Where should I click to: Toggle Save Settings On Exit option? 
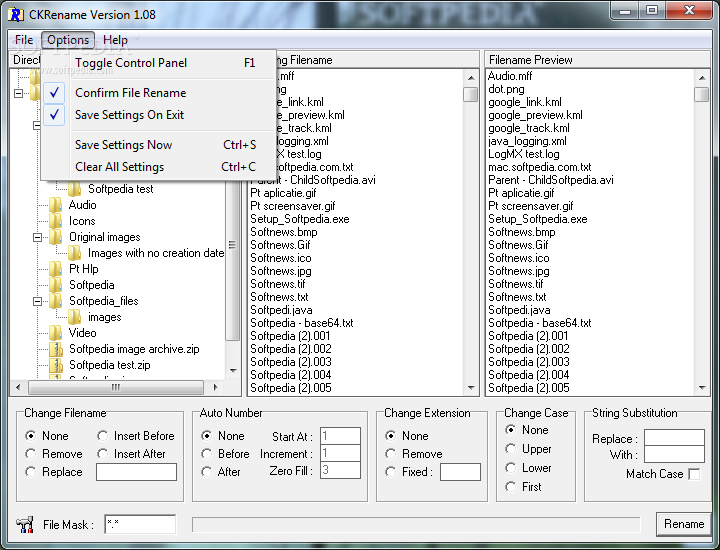pos(159,115)
